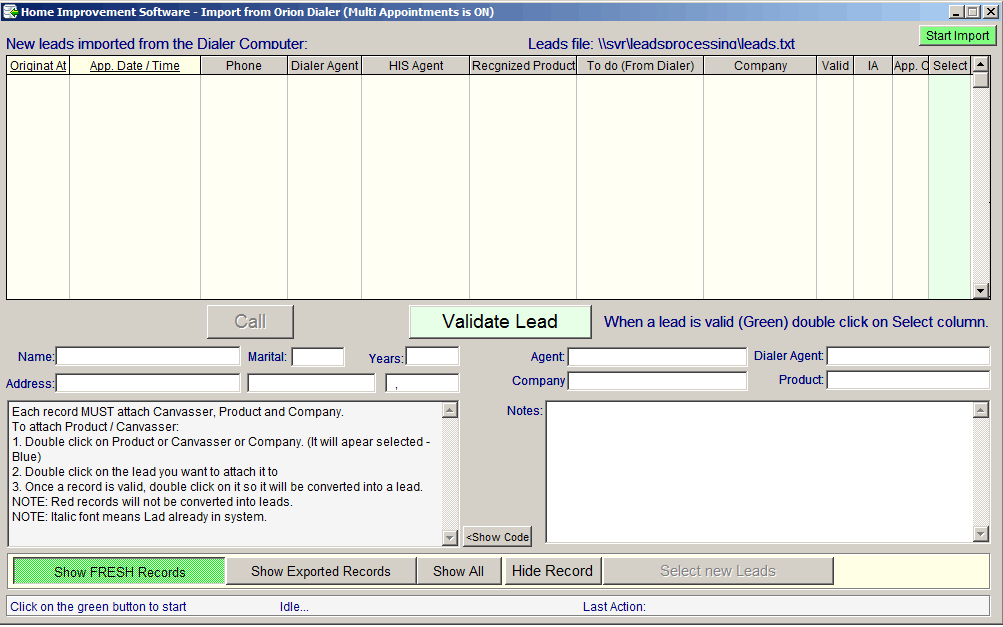Viewport: 1003px width, 627px height.
Task: Click the HIS Agent column header
Action: pyautogui.click(x=416, y=65)
